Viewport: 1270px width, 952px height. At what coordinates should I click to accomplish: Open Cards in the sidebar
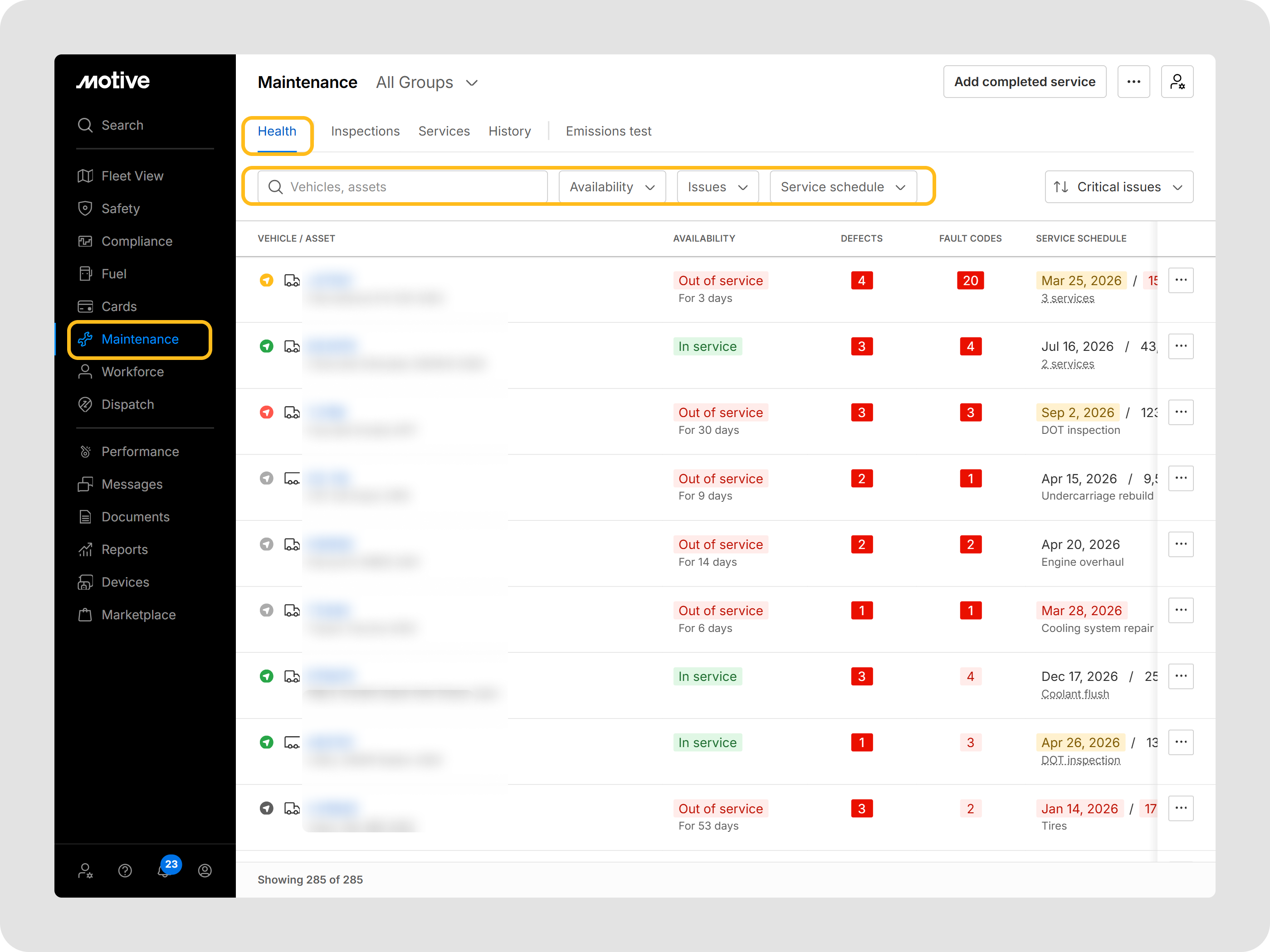pos(107,307)
